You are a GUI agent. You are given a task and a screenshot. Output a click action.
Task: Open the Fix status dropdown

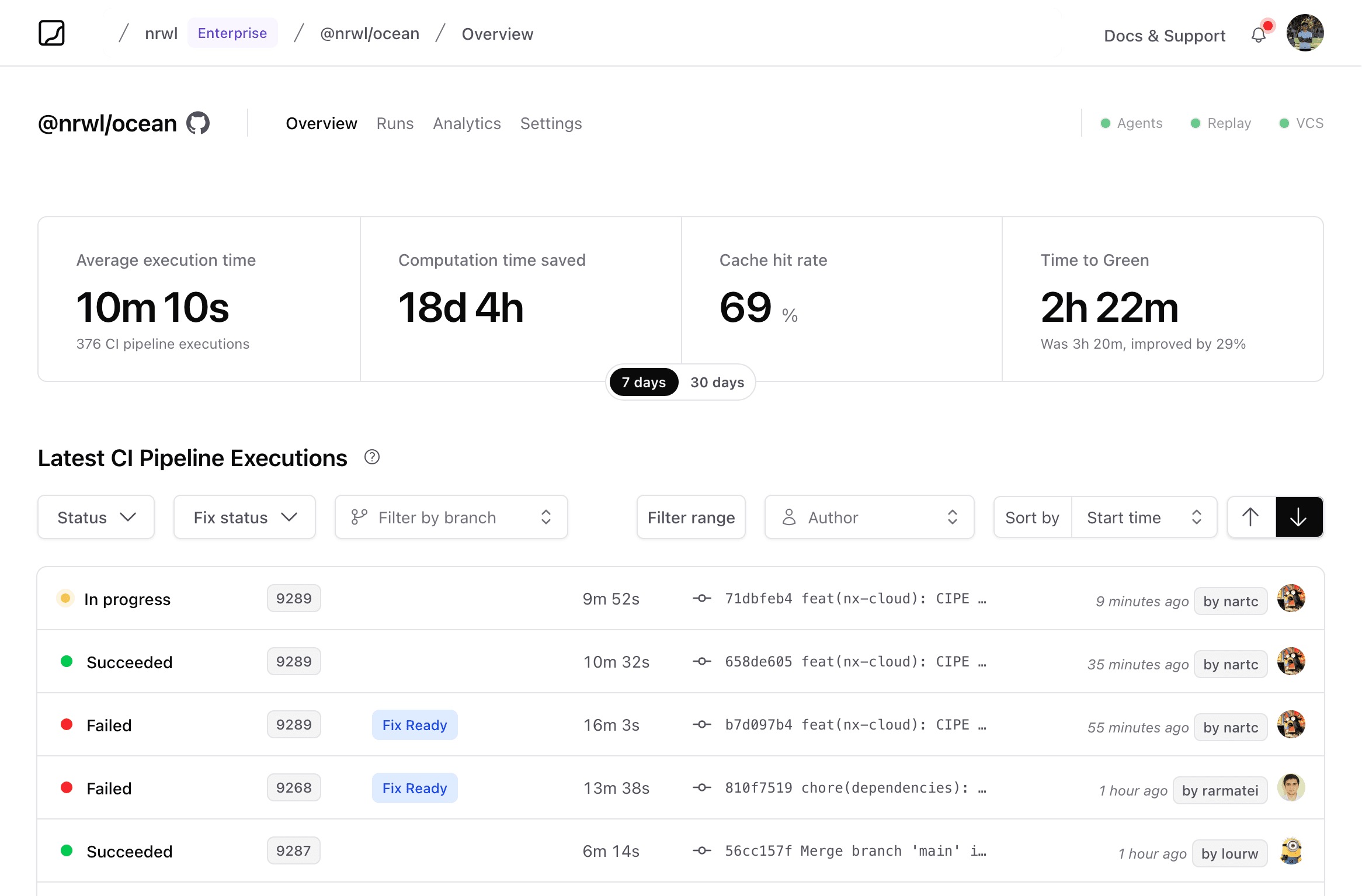pos(245,518)
